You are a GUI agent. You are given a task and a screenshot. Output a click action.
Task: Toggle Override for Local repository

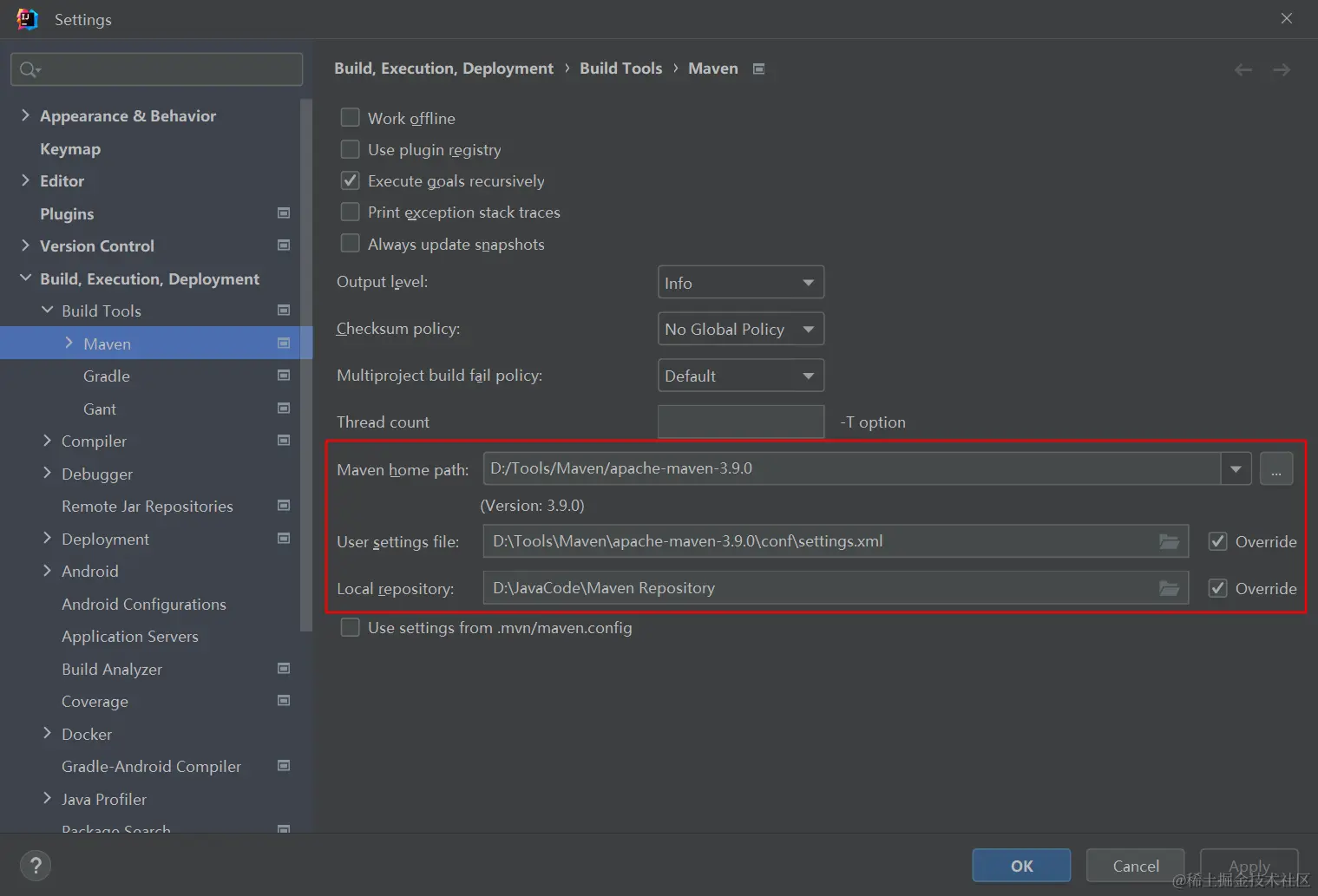click(1218, 588)
